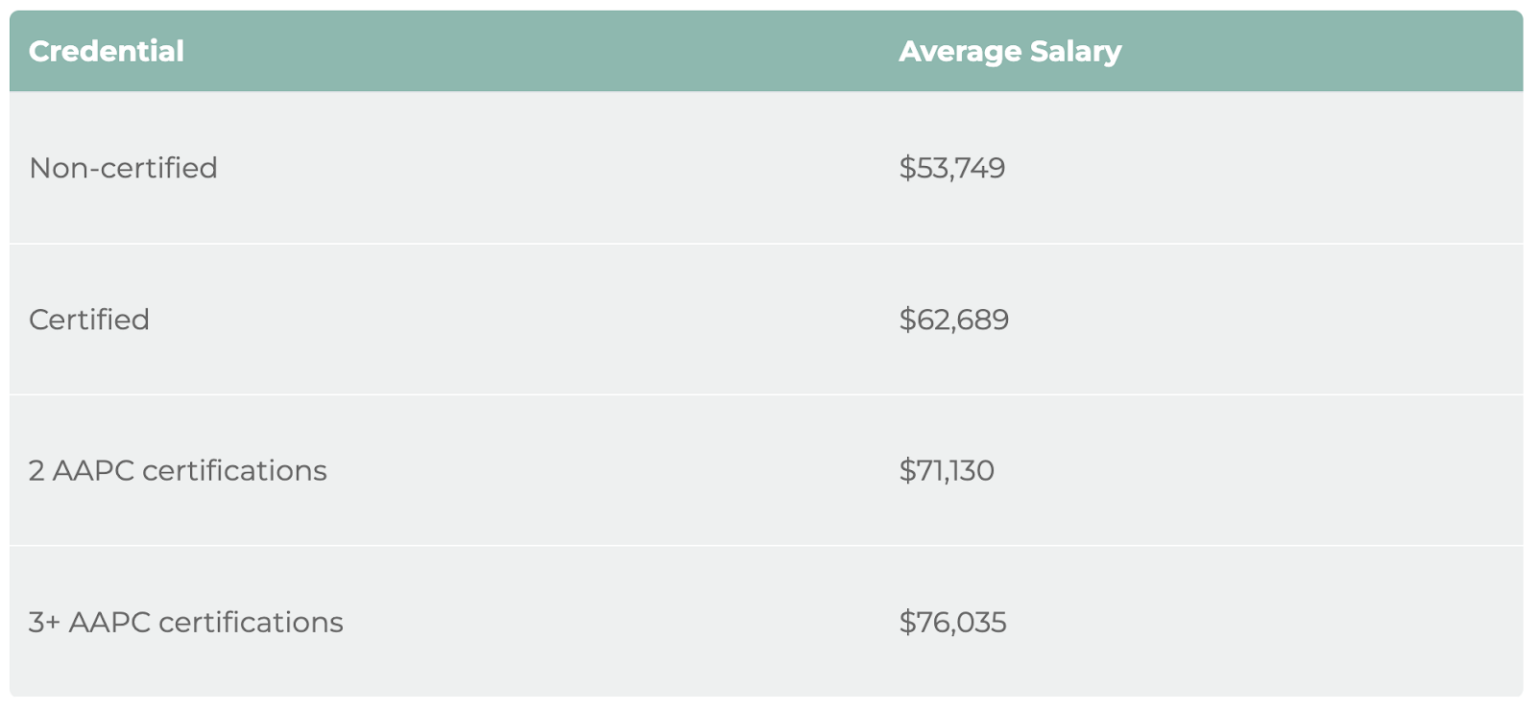Click the word certifications in the $71,130 row
This screenshot has height=710, width=1536.
click(235, 470)
